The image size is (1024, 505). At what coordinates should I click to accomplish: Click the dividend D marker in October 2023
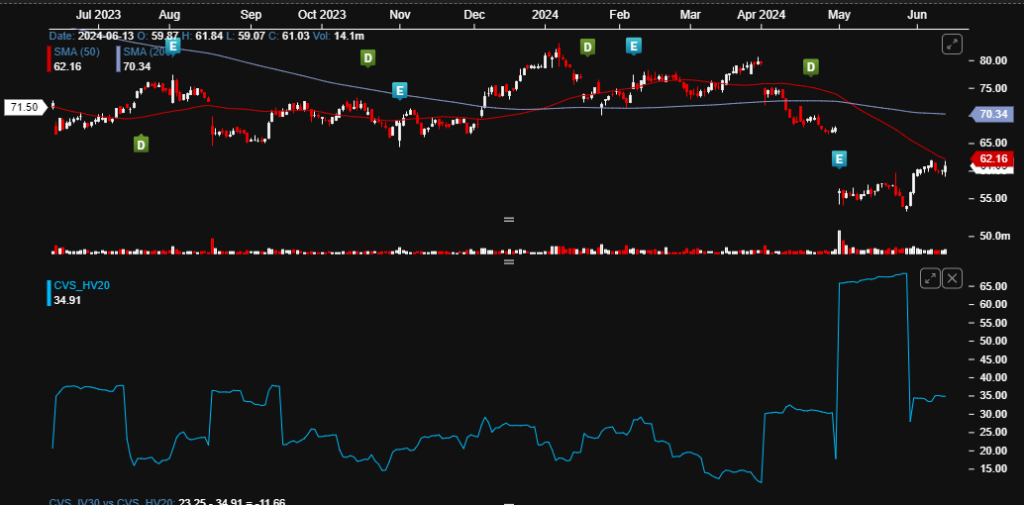click(x=368, y=59)
